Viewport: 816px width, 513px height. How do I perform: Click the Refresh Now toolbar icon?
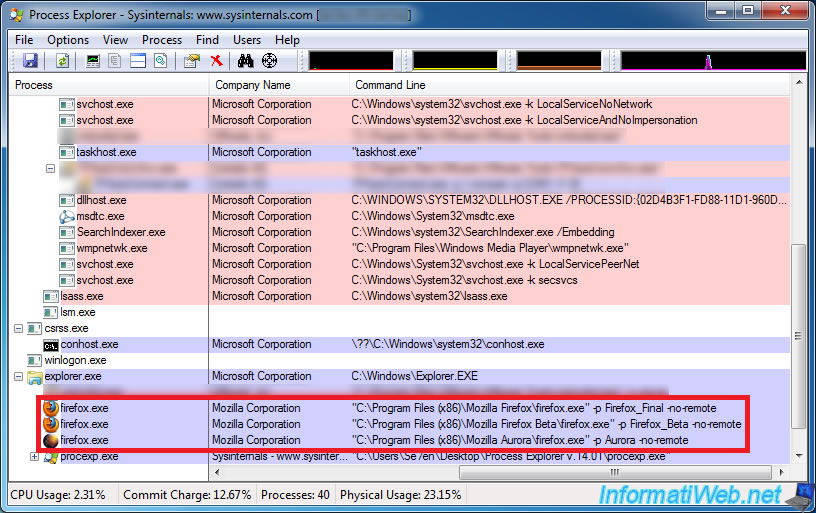coord(62,61)
